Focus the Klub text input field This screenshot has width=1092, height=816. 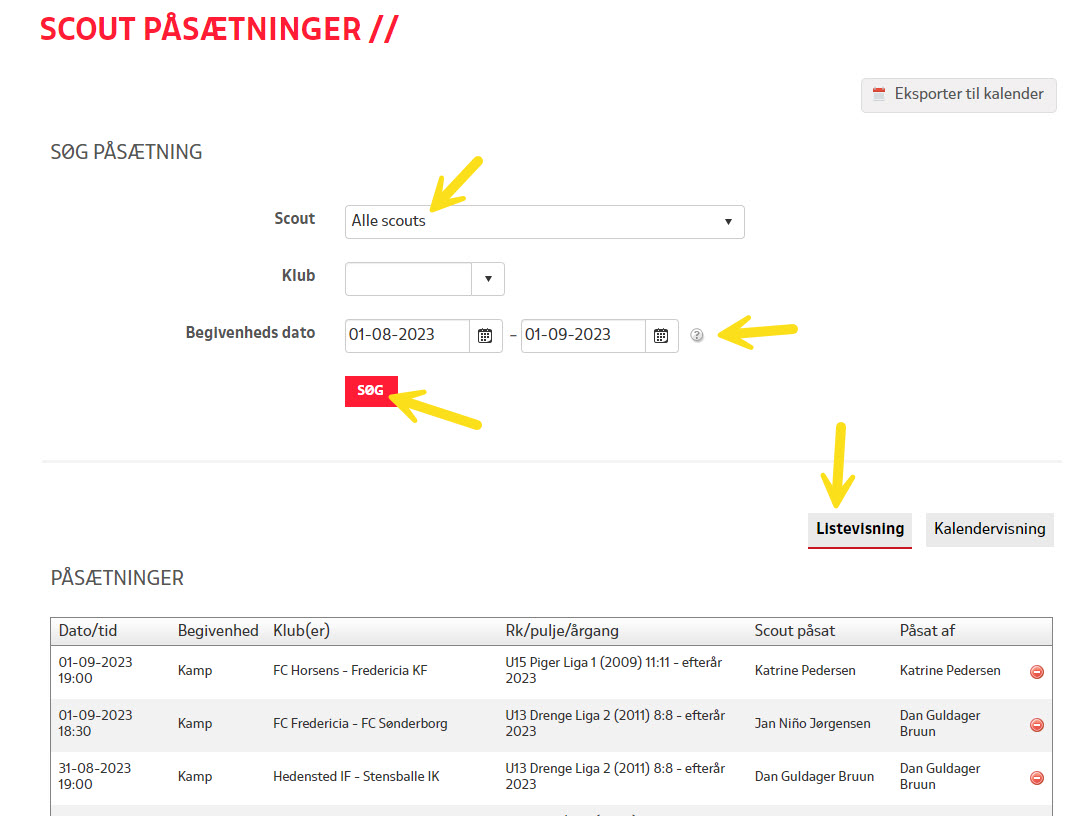[408, 279]
